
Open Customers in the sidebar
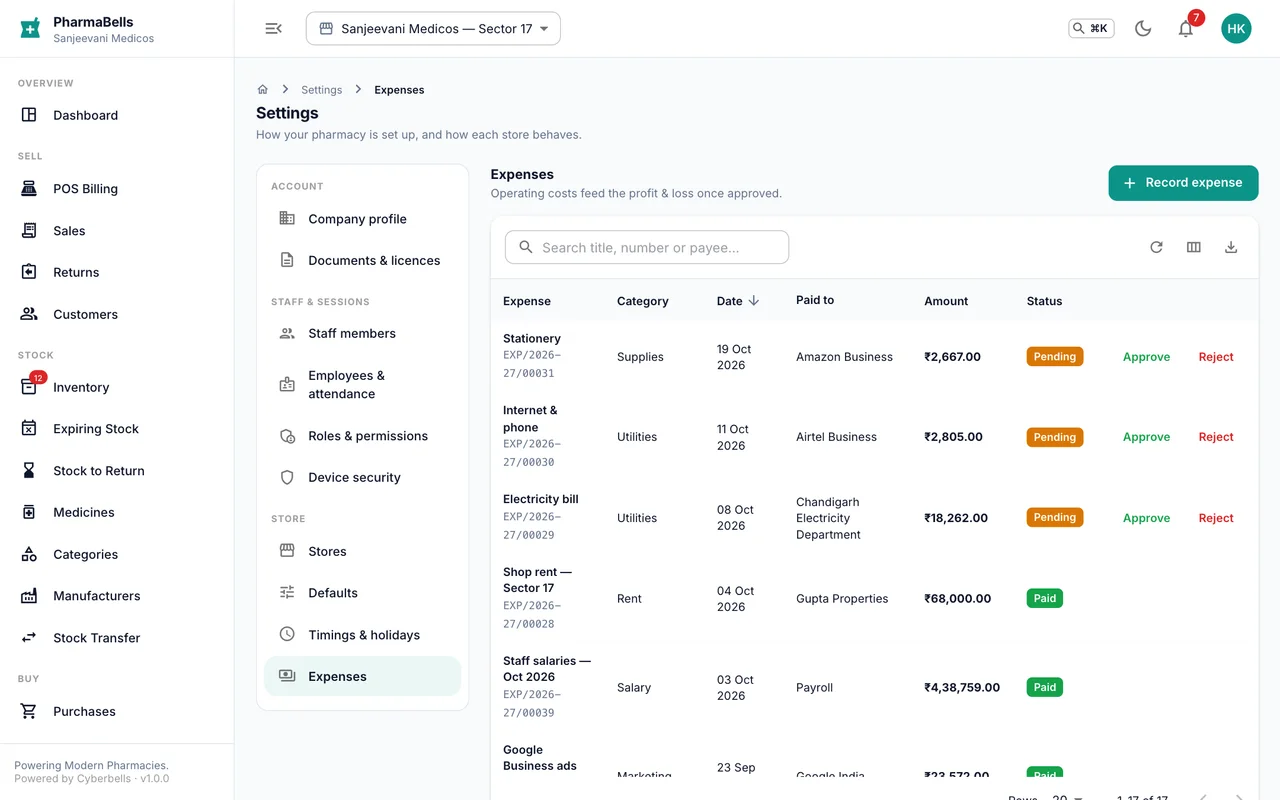click(117, 314)
